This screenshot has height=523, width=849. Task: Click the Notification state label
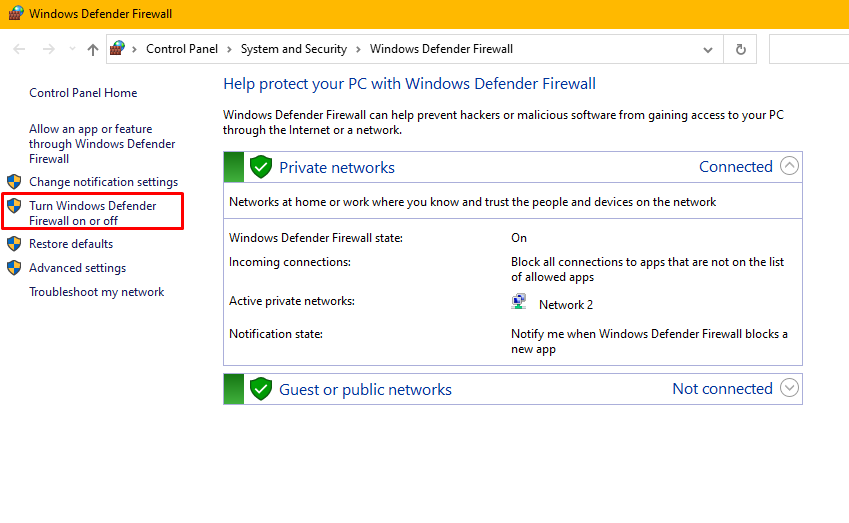pos(276,334)
